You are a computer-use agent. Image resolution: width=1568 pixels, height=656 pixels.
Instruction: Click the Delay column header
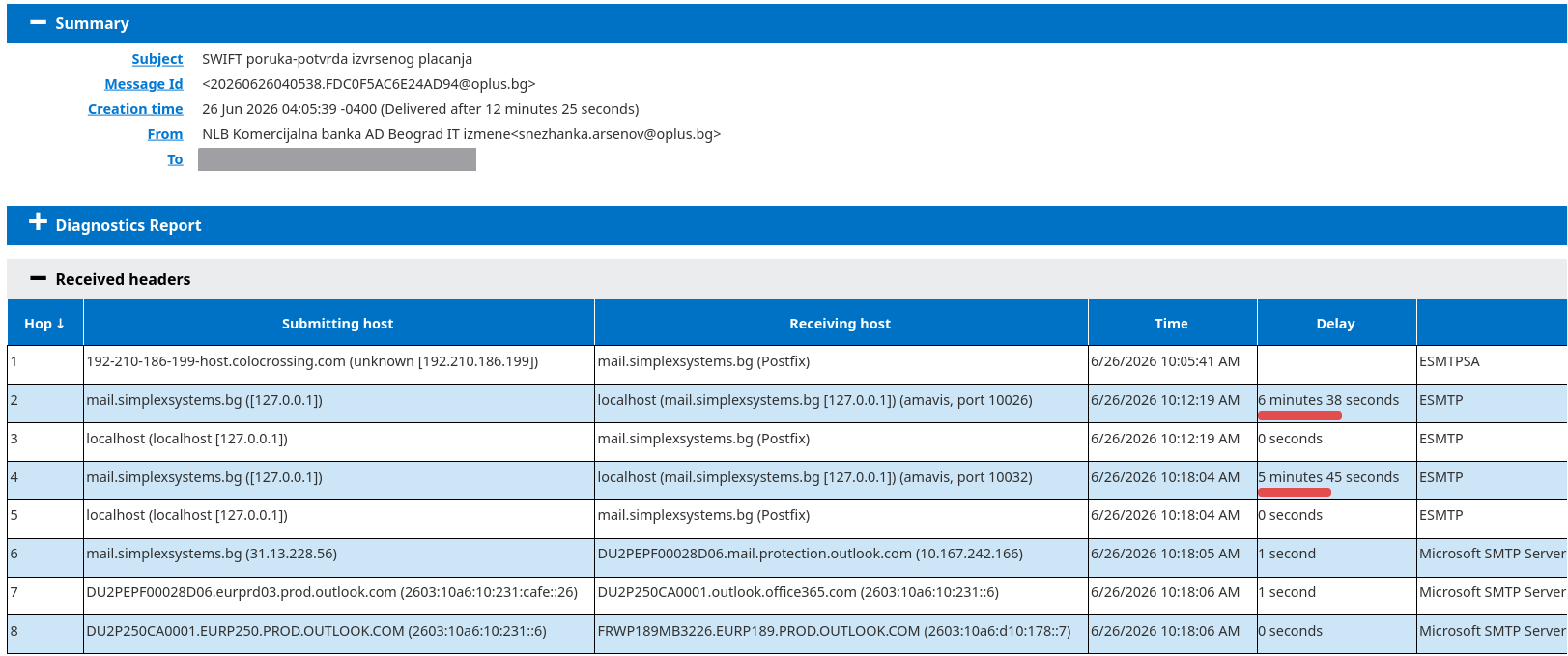[1336, 324]
